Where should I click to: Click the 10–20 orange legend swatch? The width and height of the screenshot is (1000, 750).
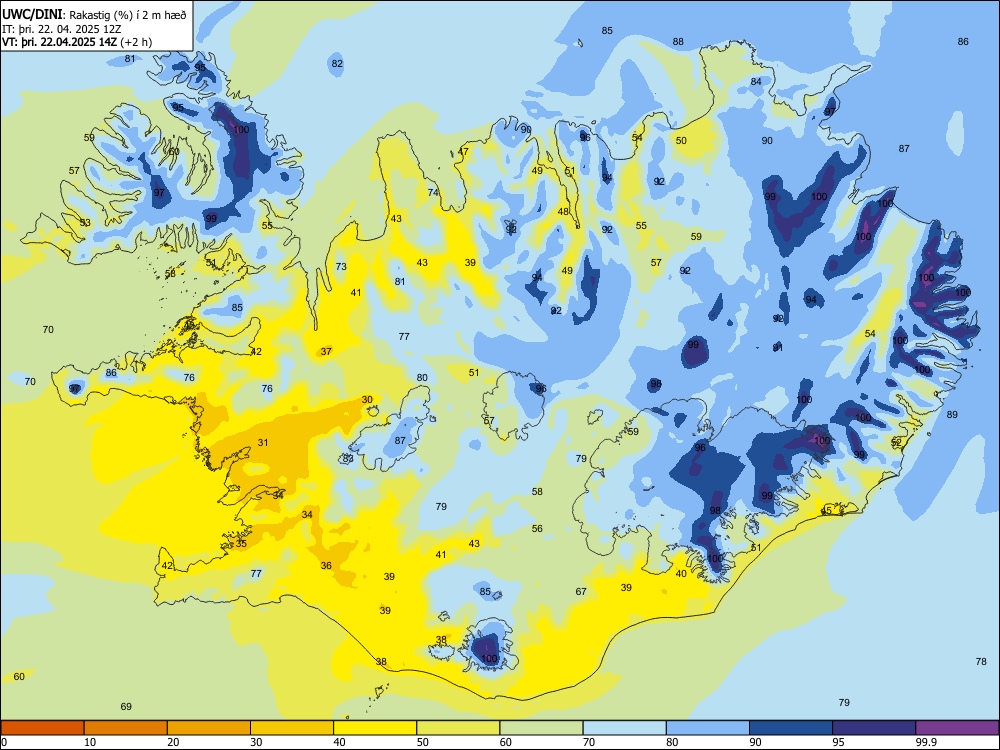point(126,728)
